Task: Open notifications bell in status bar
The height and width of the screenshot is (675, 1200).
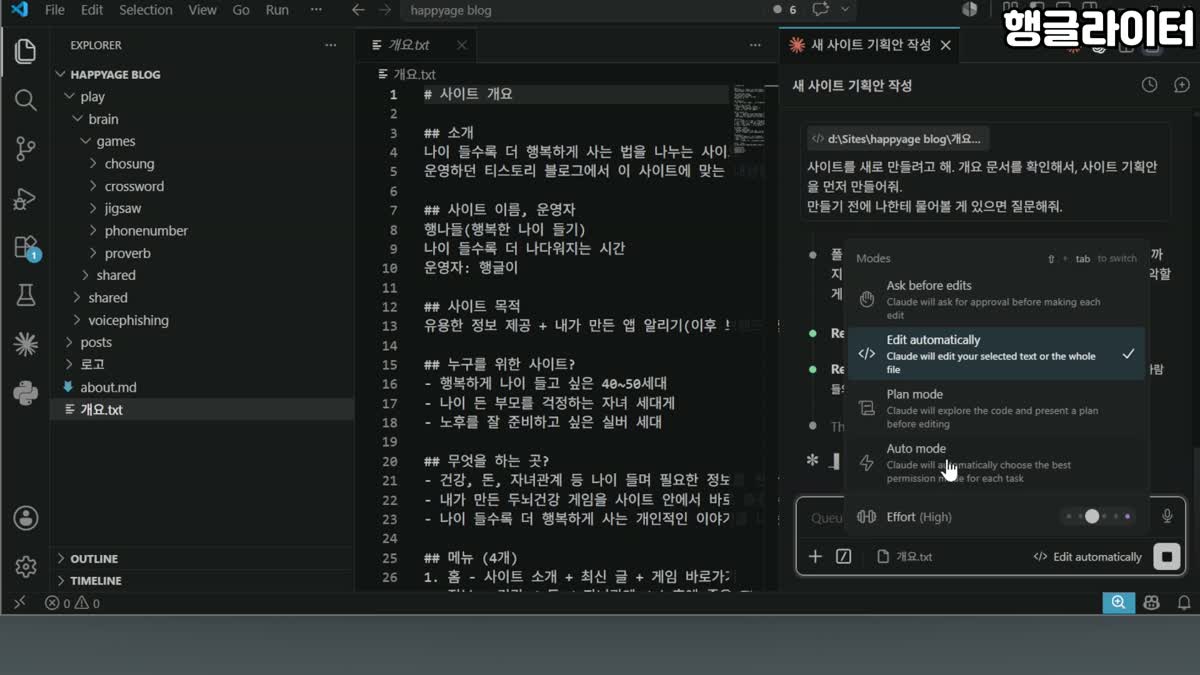Action: click(x=1184, y=603)
